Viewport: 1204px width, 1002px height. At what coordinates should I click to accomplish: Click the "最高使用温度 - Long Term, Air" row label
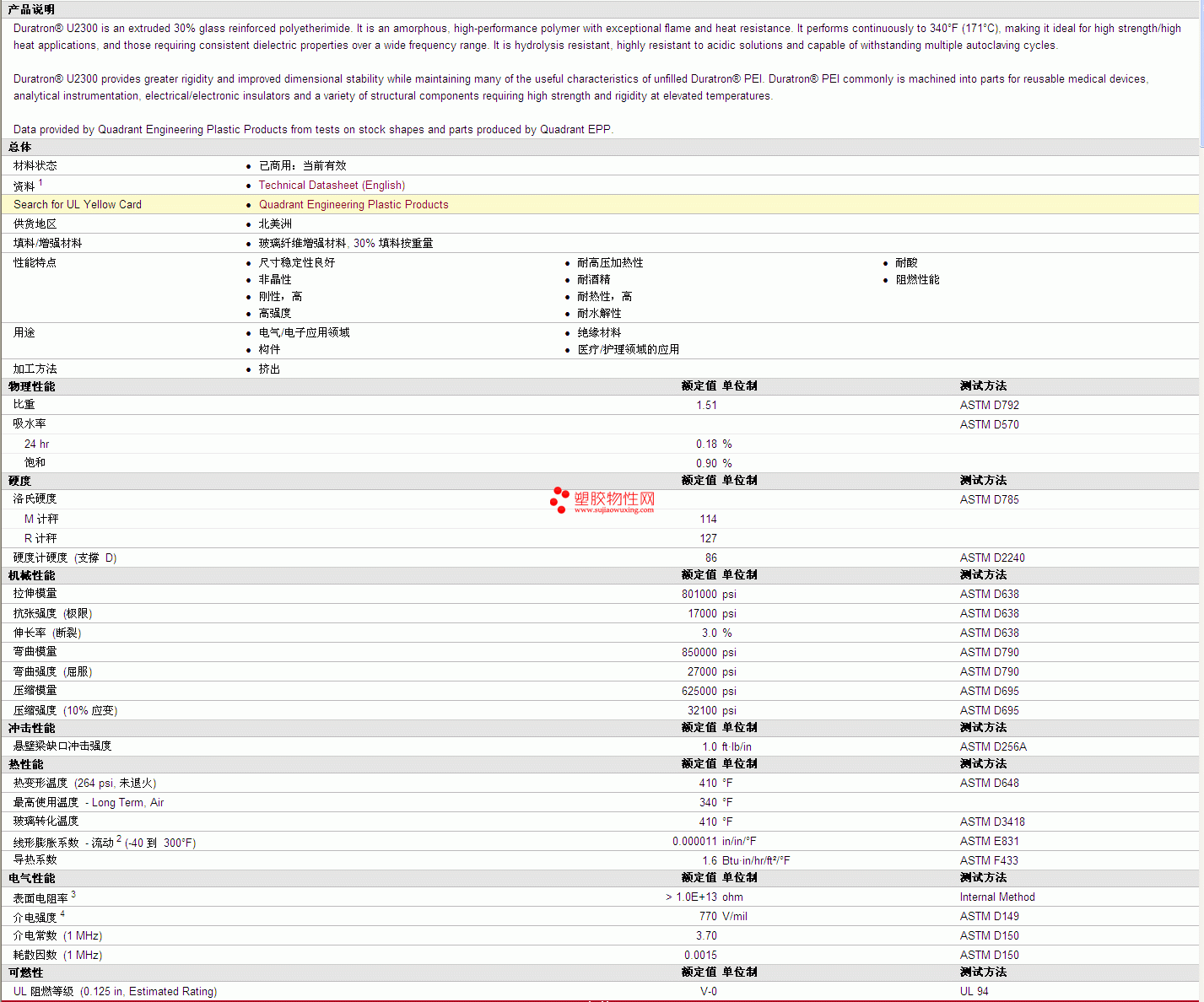tap(89, 803)
